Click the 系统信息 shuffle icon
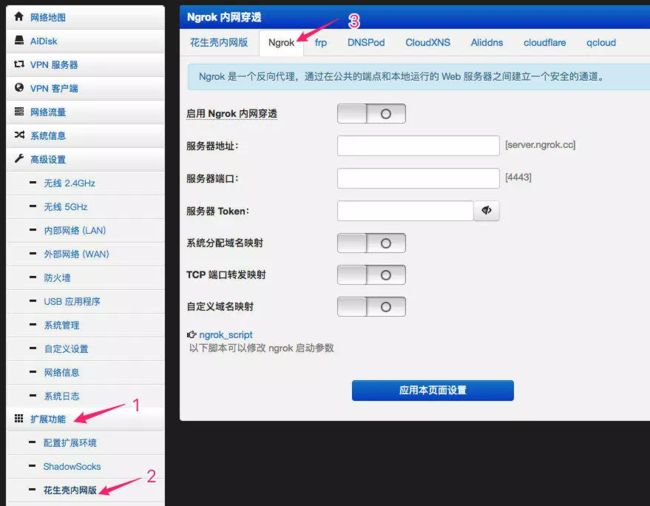Viewport: 650px width, 506px height. coord(19,135)
